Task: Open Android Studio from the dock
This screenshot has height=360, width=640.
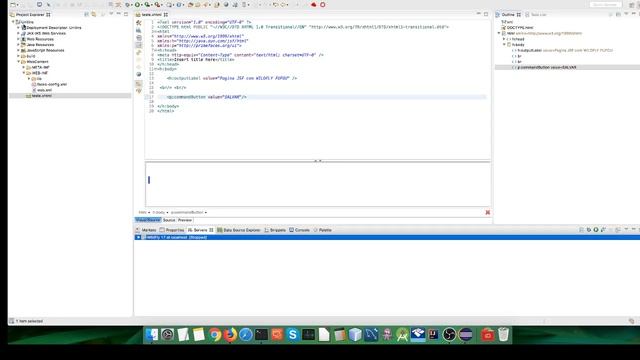Action: pos(402,335)
